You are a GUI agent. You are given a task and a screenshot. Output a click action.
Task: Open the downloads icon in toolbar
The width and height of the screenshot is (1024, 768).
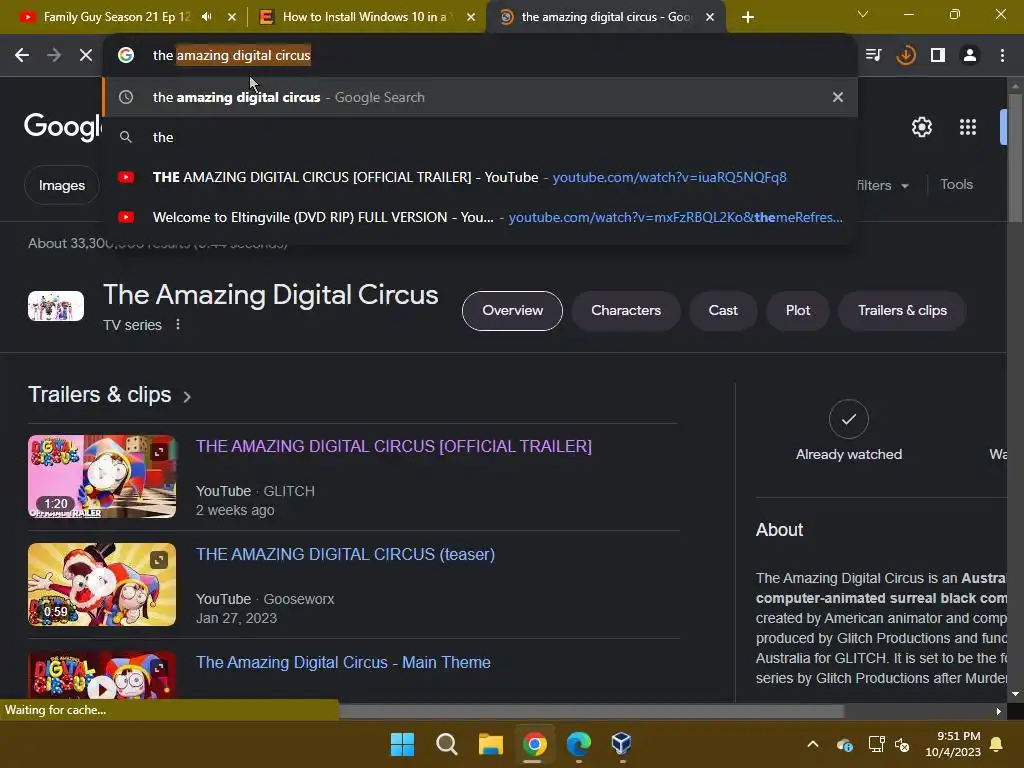[x=906, y=56]
